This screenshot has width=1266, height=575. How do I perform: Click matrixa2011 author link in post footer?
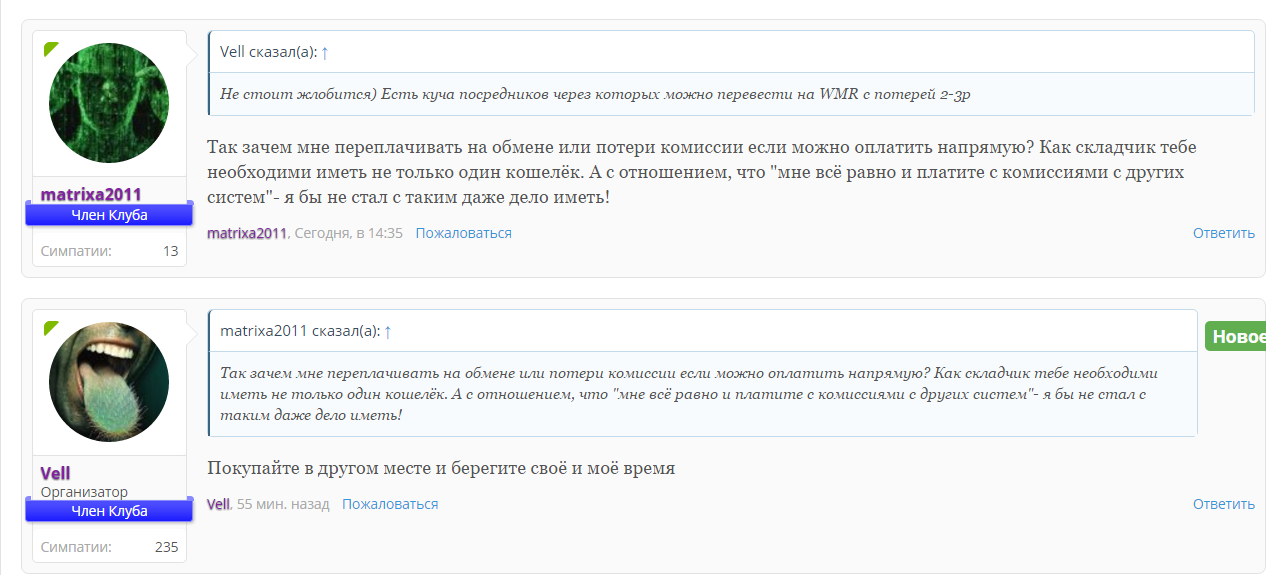[247, 233]
